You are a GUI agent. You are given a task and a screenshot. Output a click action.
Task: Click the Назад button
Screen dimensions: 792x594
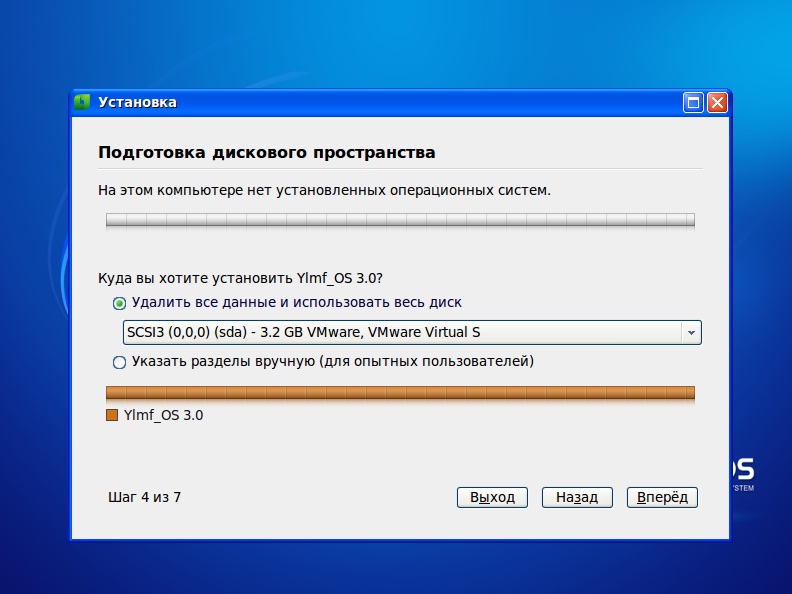[577, 498]
